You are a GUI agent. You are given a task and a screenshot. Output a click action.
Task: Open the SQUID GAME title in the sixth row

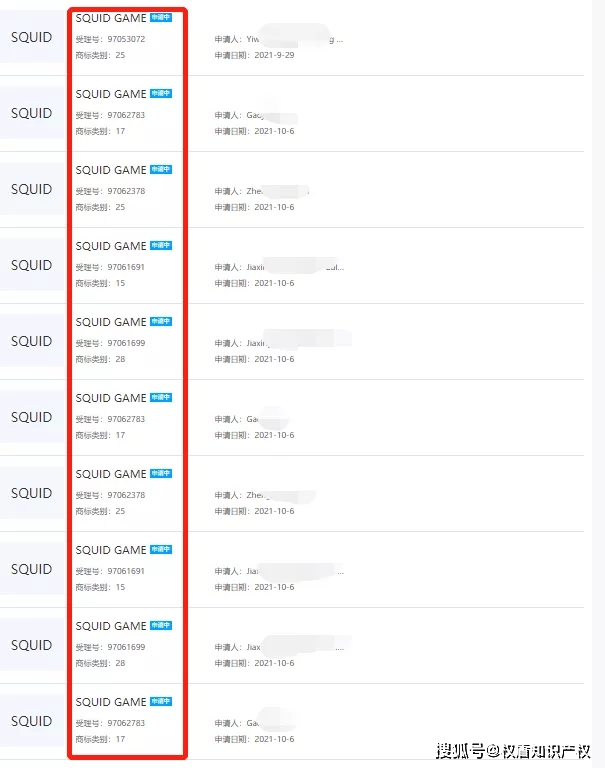tap(110, 398)
